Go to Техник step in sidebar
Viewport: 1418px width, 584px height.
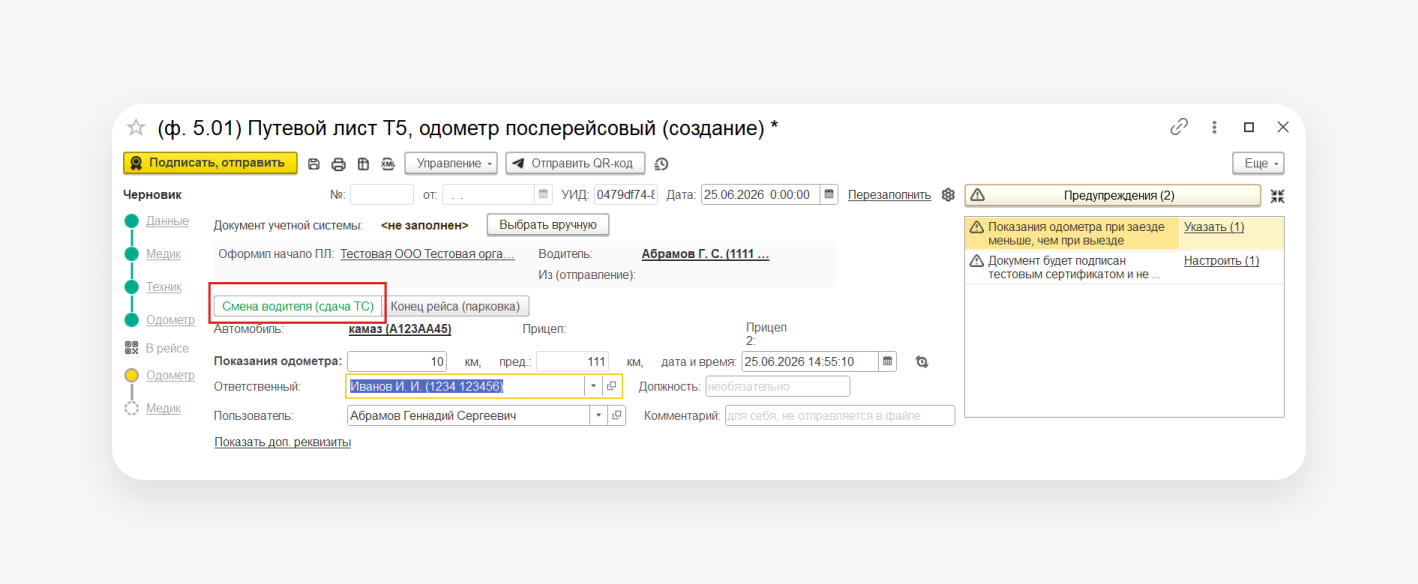coord(164,287)
